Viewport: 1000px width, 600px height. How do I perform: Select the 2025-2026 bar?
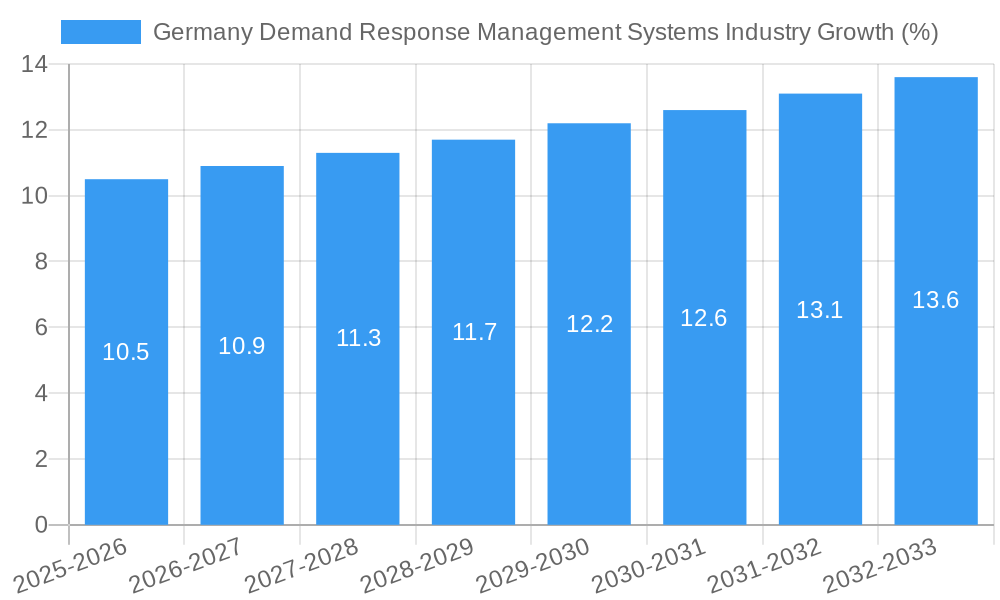126,352
